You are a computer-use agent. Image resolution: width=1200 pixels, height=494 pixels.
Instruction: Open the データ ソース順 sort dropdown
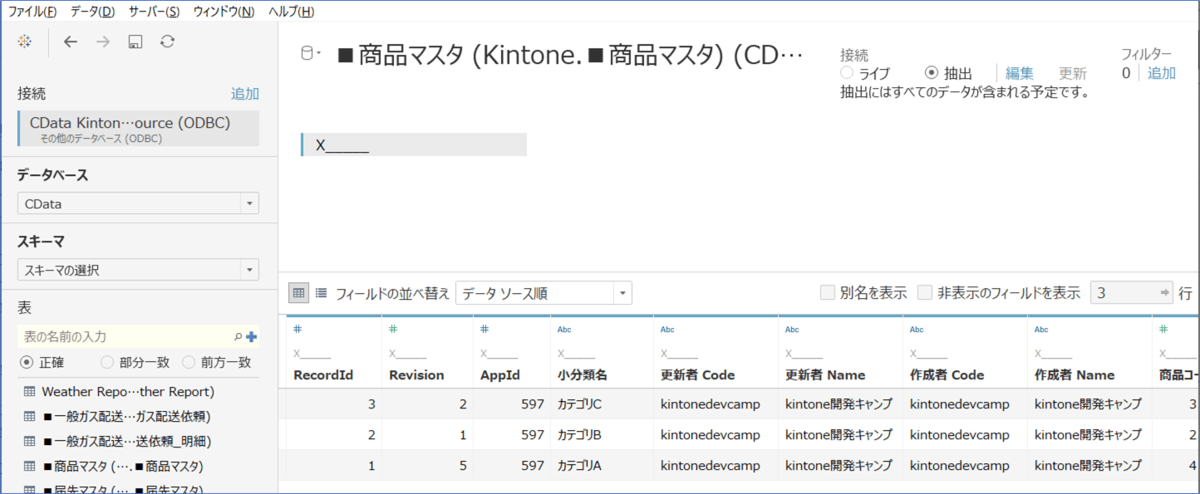(x=544, y=293)
